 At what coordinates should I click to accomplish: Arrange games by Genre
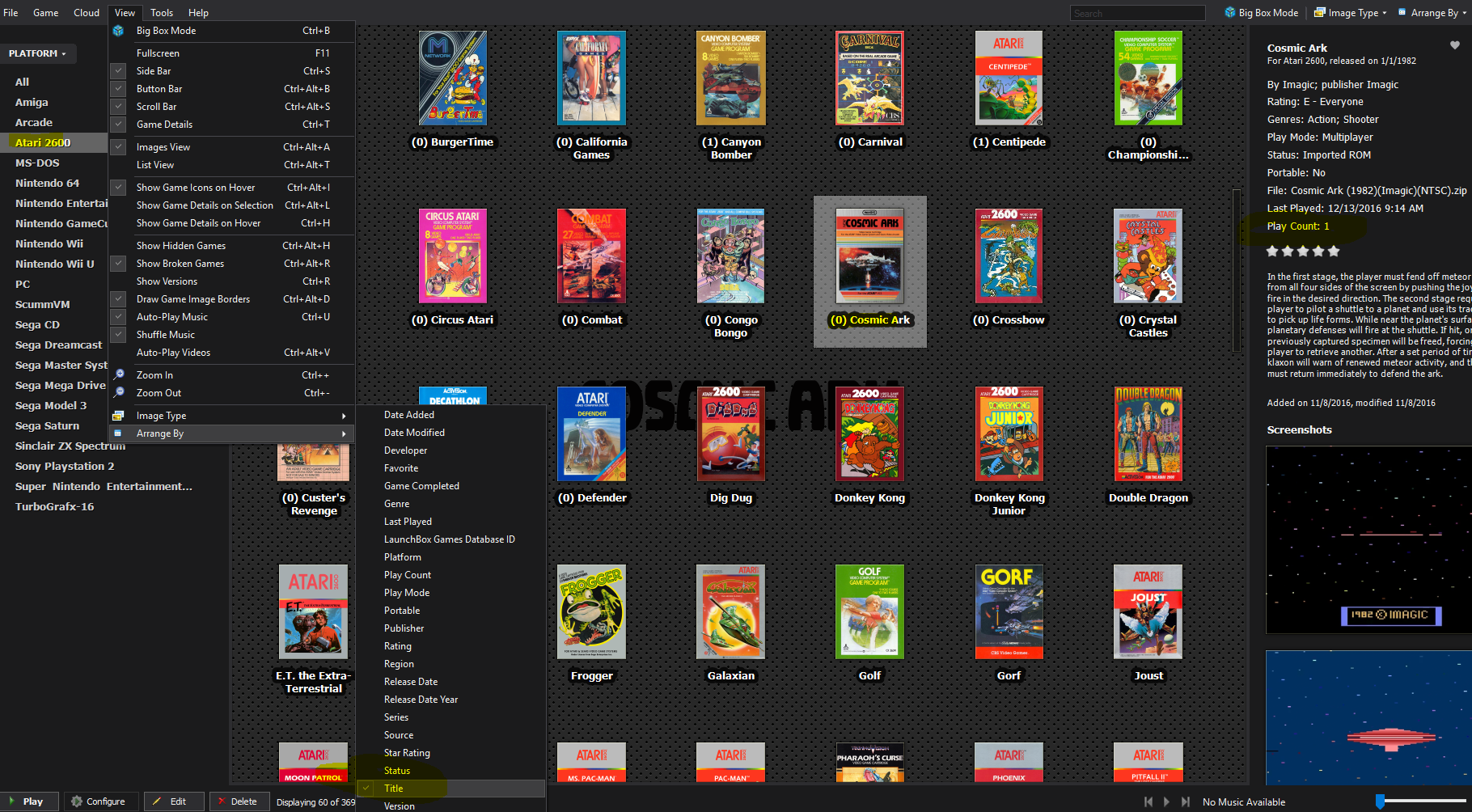tap(451, 504)
